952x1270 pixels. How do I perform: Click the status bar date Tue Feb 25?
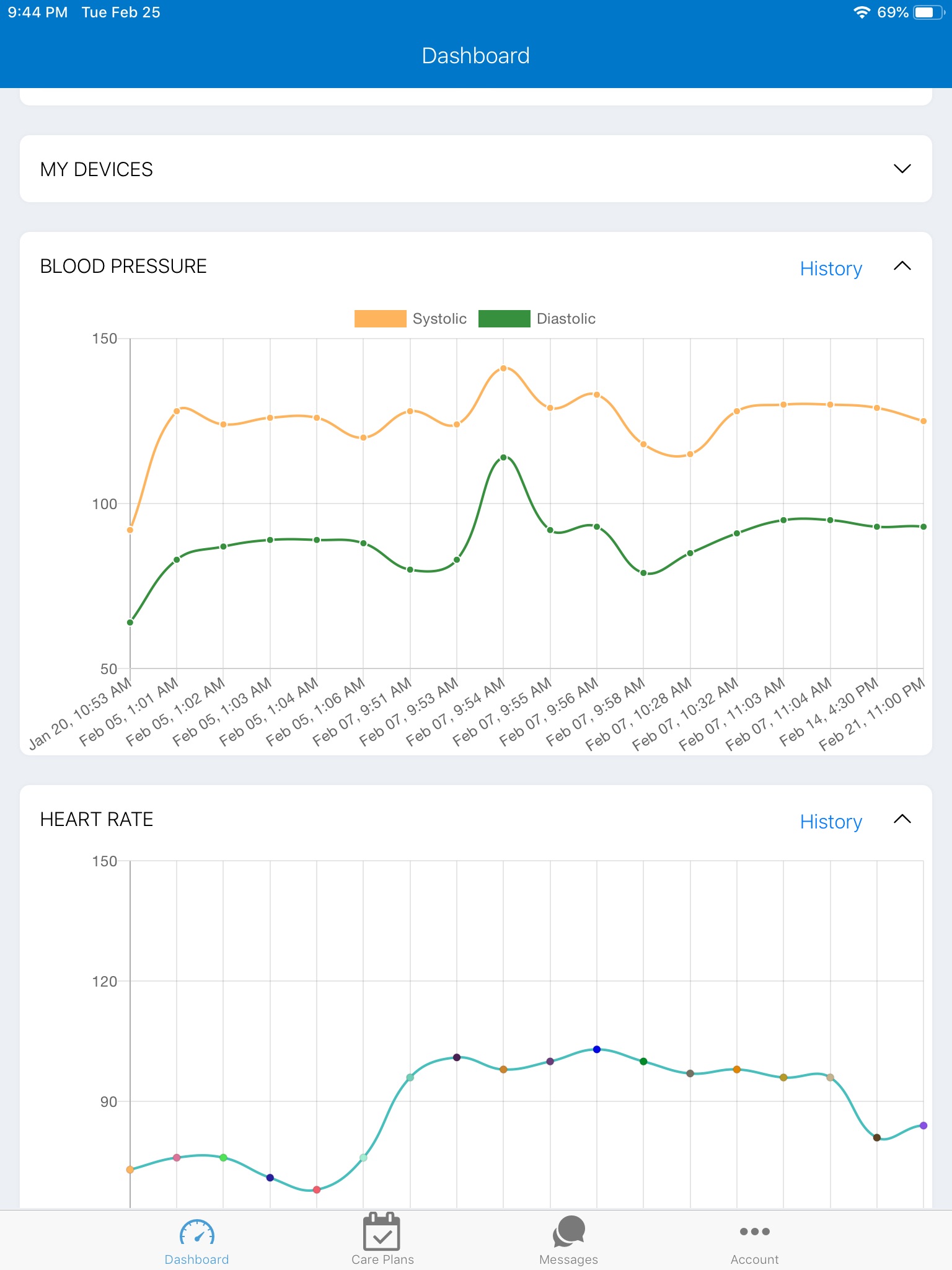(121, 12)
